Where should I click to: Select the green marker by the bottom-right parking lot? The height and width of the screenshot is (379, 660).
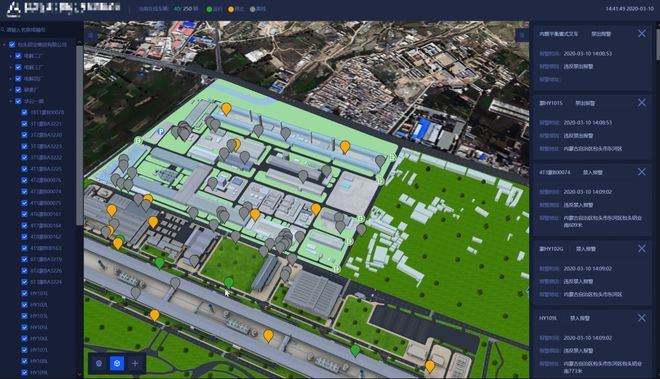coord(355,350)
